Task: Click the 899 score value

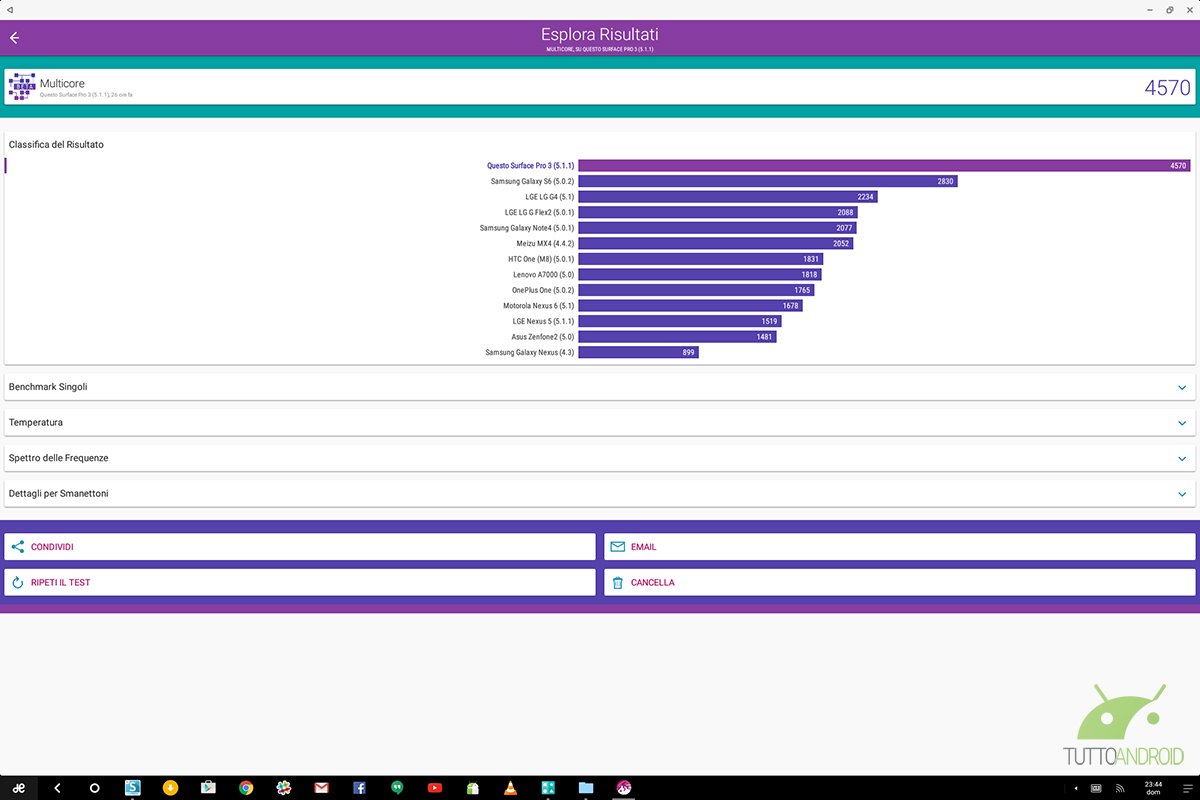Action: pyautogui.click(x=688, y=353)
